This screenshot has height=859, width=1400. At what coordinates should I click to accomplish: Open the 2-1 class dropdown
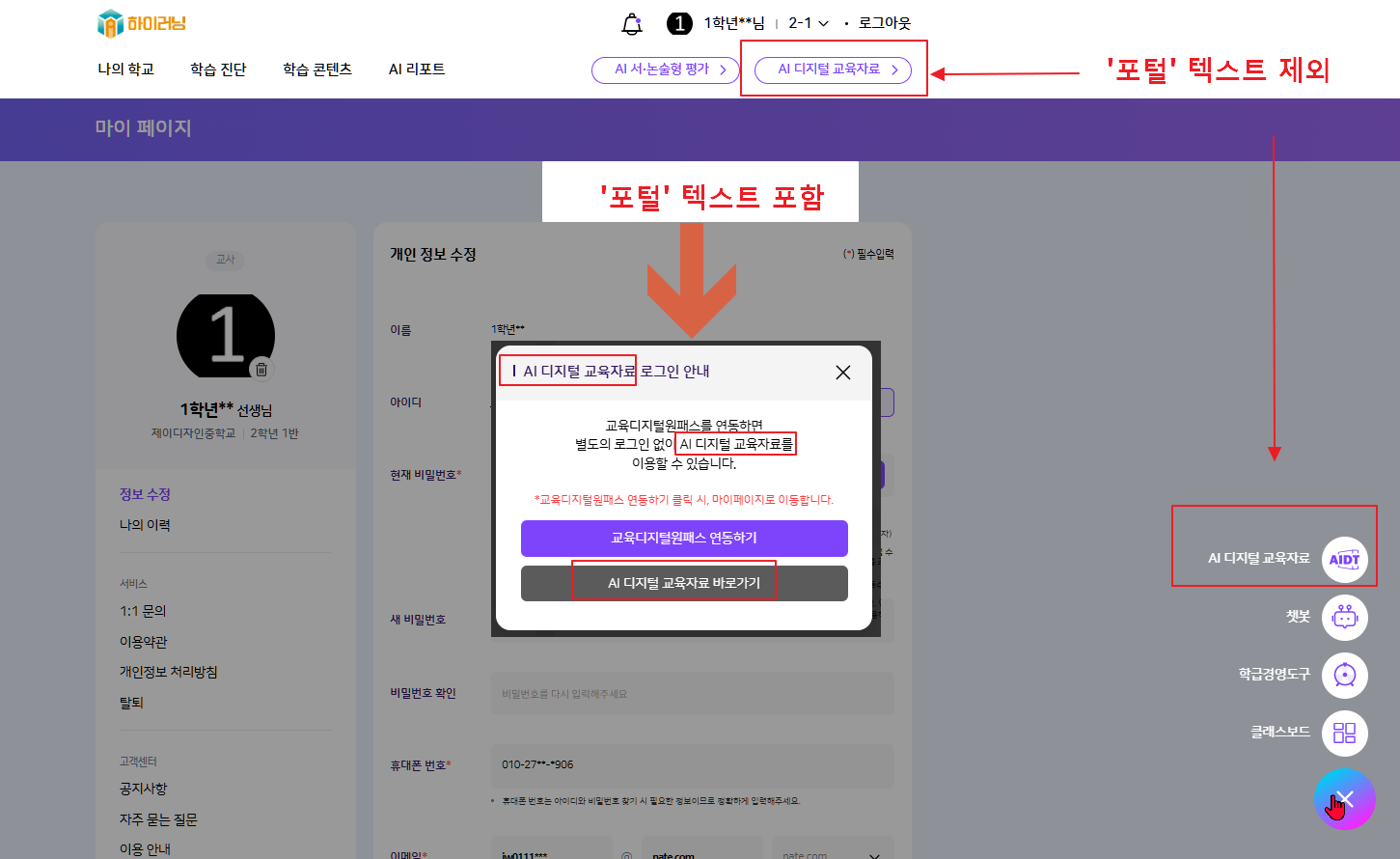click(x=809, y=23)
